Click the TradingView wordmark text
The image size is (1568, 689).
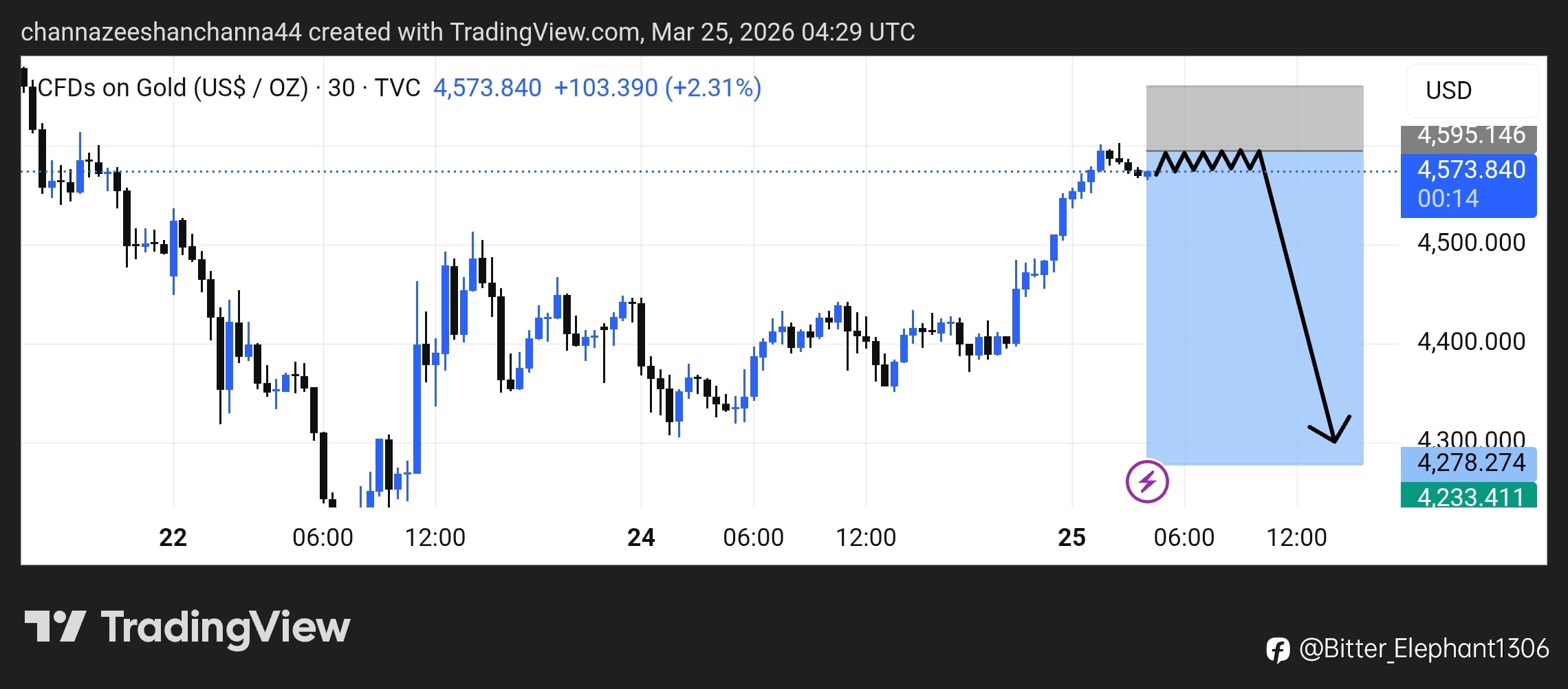(x=225, y=627)
